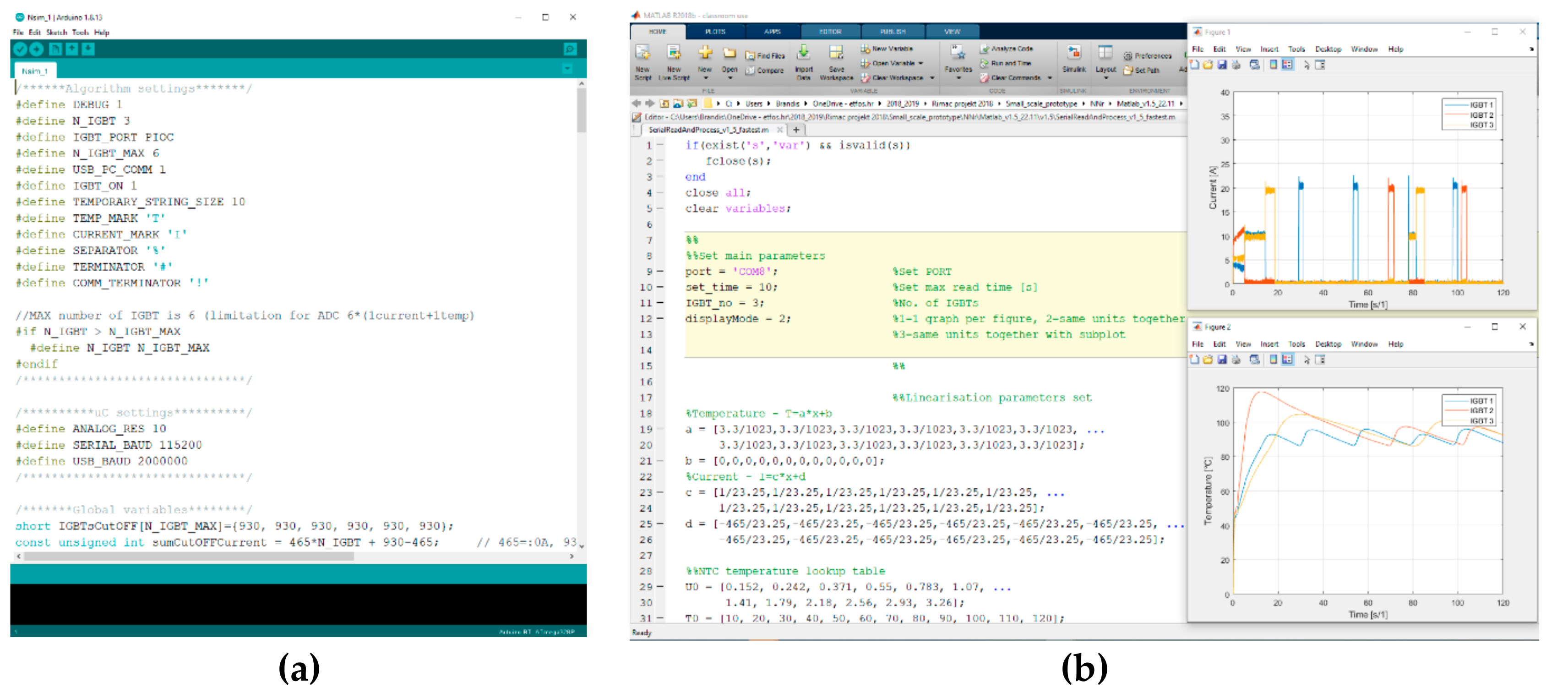Expand the Open Variable dropdown
Image resolution: width=1568 pixels, height=698 pixels.
coord(921,63)
